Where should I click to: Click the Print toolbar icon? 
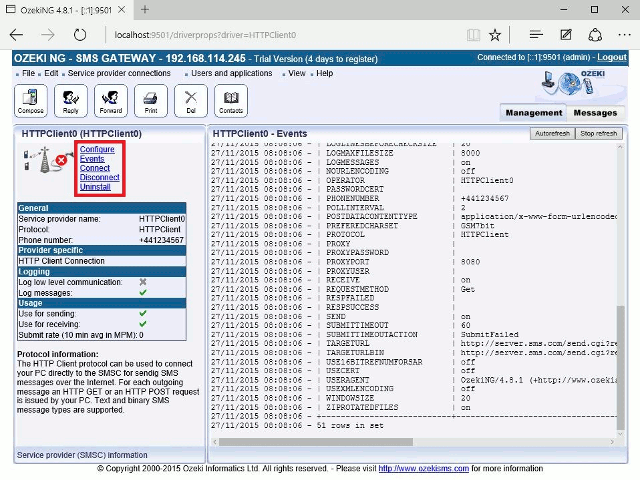pyautogui.click(x=151, y=101)
